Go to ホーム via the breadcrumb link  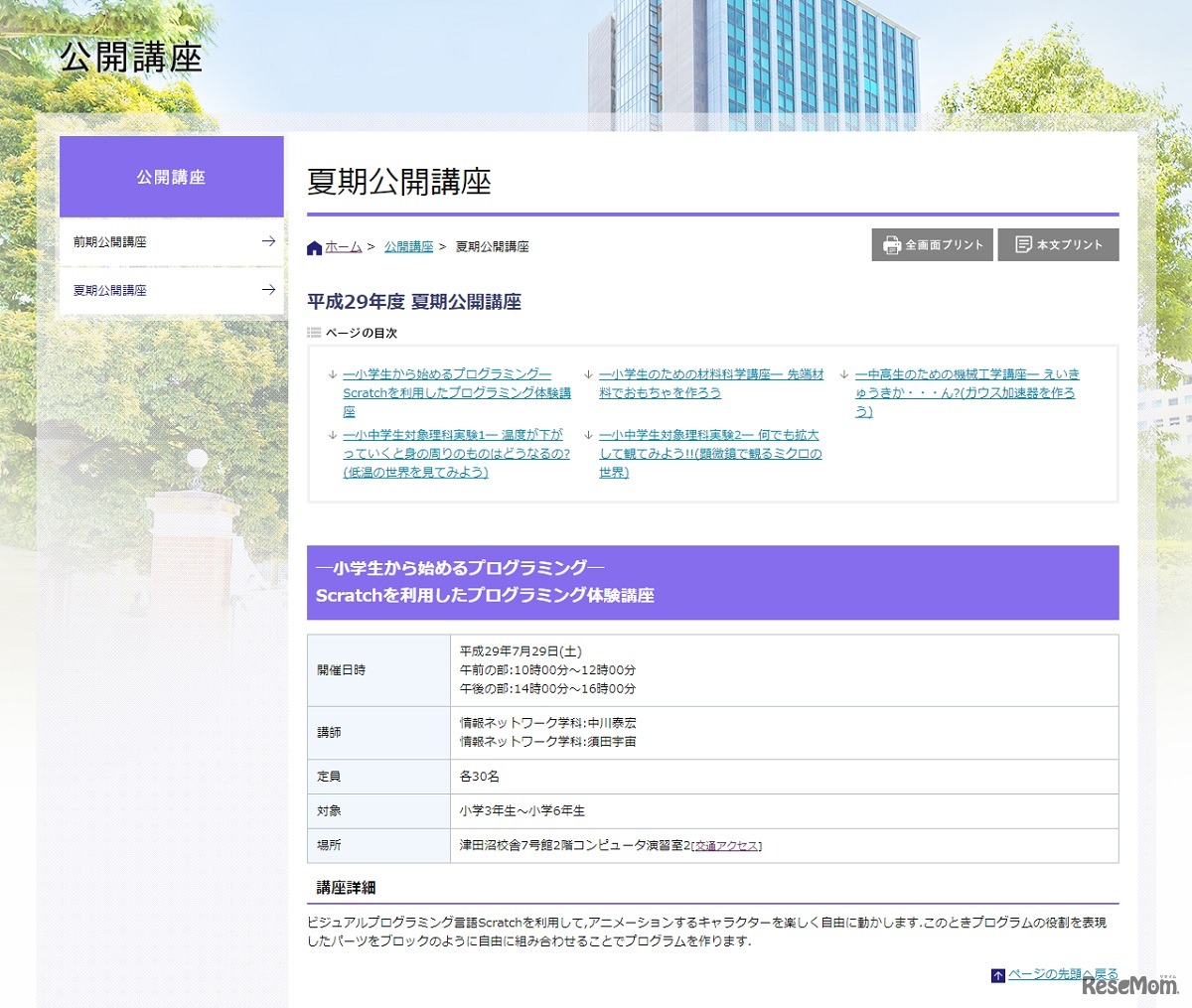(x=344, y=247)
